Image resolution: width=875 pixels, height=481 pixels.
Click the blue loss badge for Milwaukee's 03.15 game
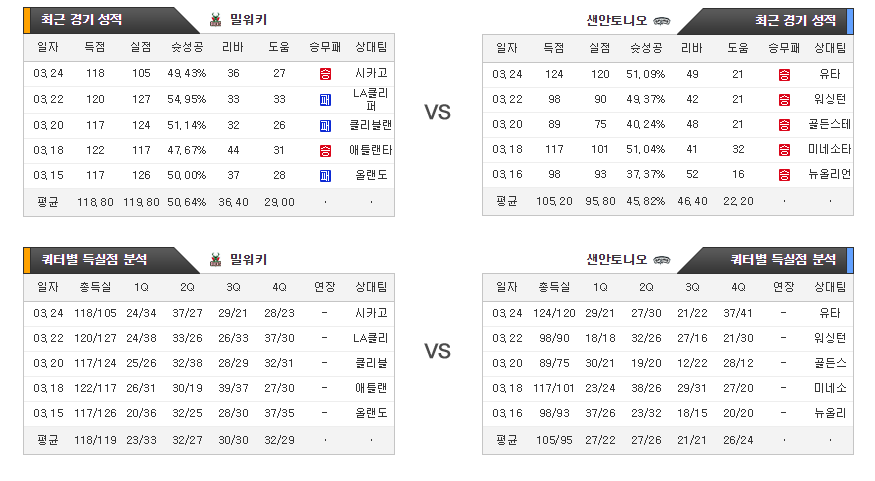tap(325, 176)
